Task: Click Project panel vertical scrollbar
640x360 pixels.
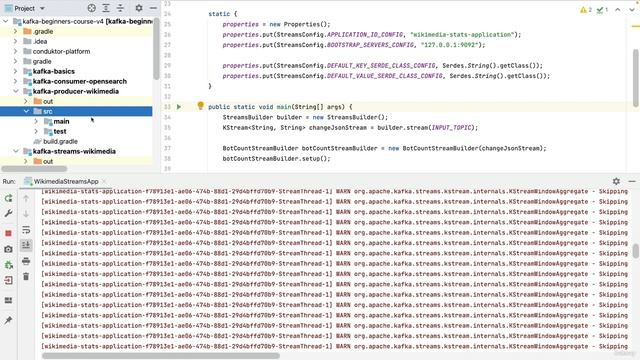Action: [156, 48]
